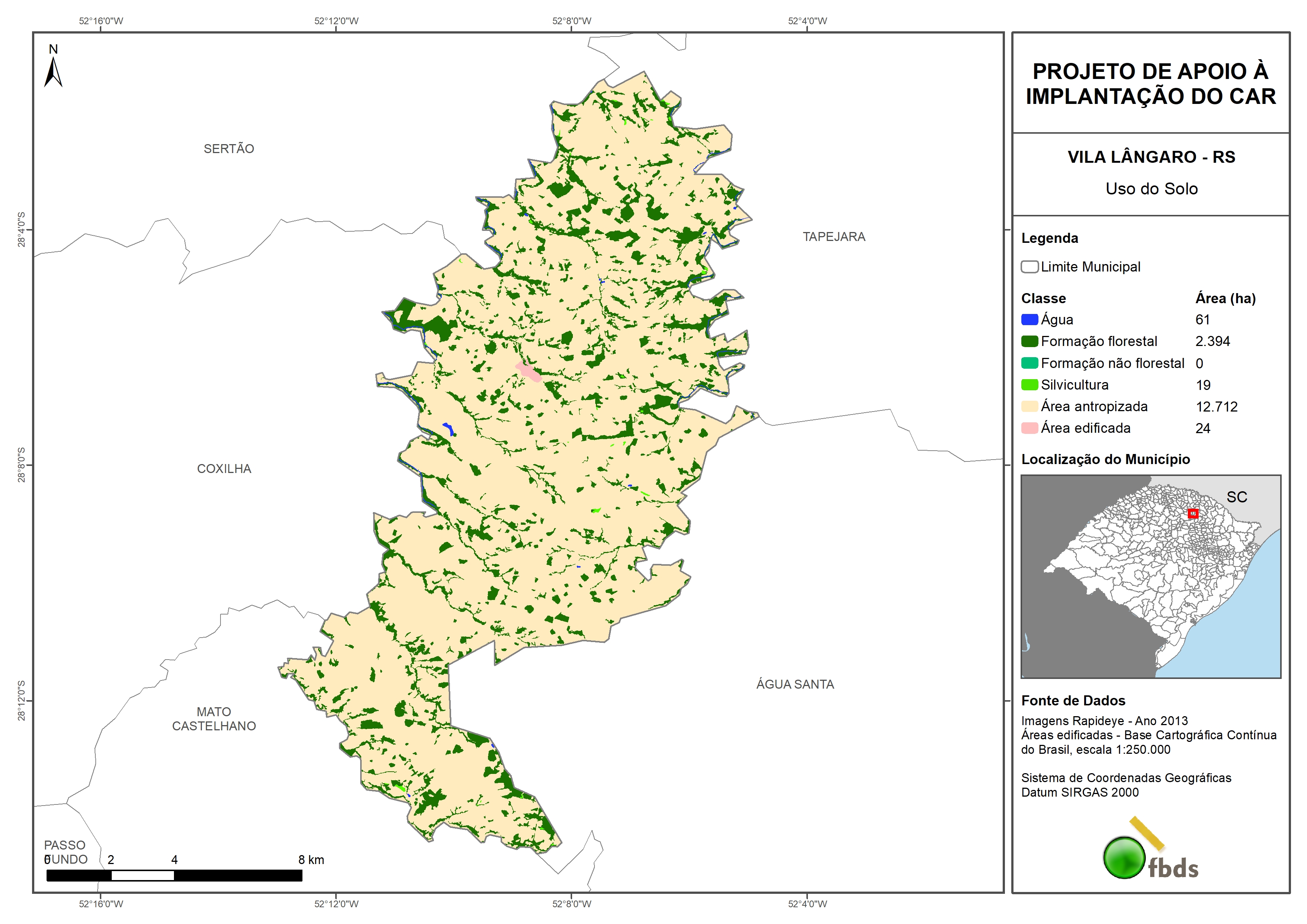
Task: Click the Água blue legend swatch
Action: (1029, 320)
